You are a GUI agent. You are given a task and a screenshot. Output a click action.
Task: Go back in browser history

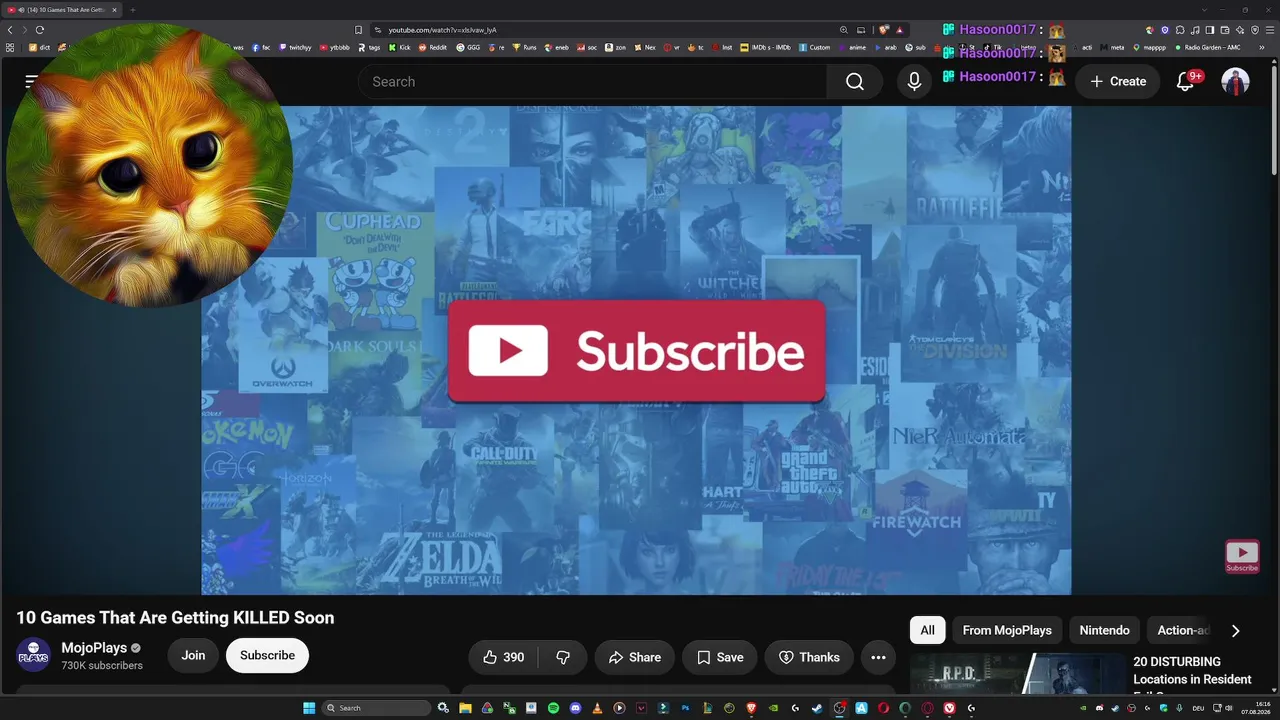point(10,30)
